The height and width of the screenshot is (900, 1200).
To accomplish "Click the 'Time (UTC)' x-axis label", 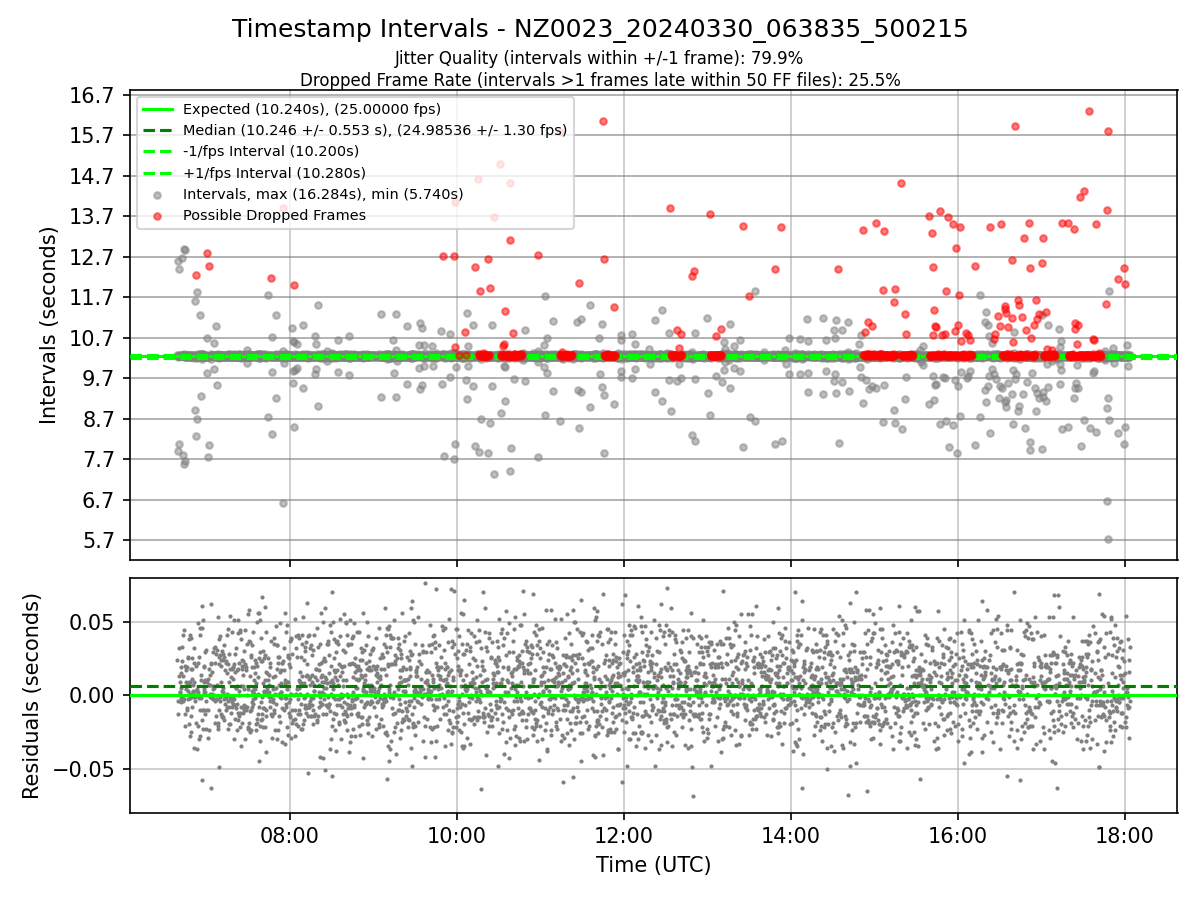I will click(x=653, y=865).
